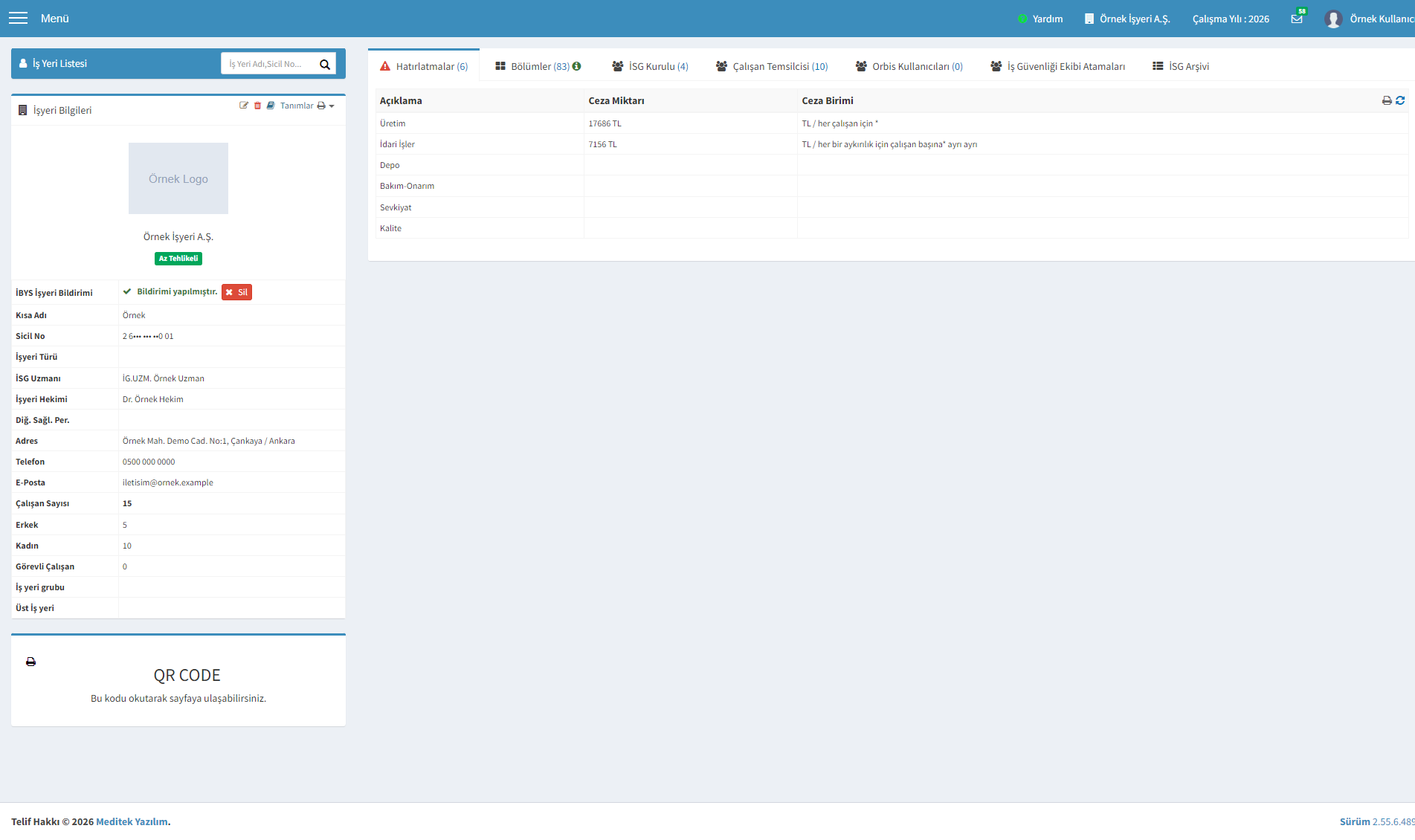Image resolution: width=1415 pixels, height=840 pixels.
Task: Click the red Sil button
Action: (236, 292)
